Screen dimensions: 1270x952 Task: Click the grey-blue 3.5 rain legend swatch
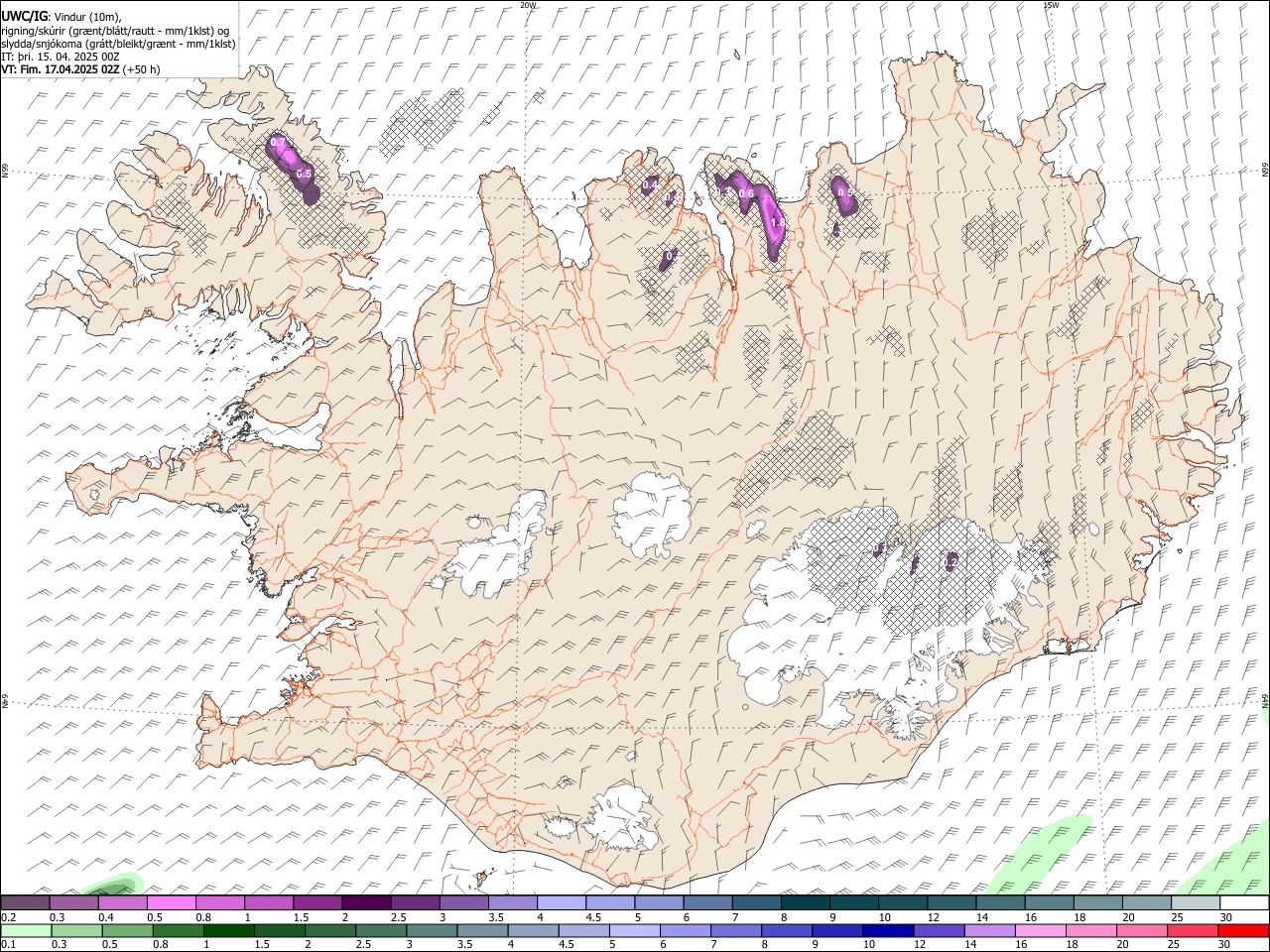click(x=483, y=930)
